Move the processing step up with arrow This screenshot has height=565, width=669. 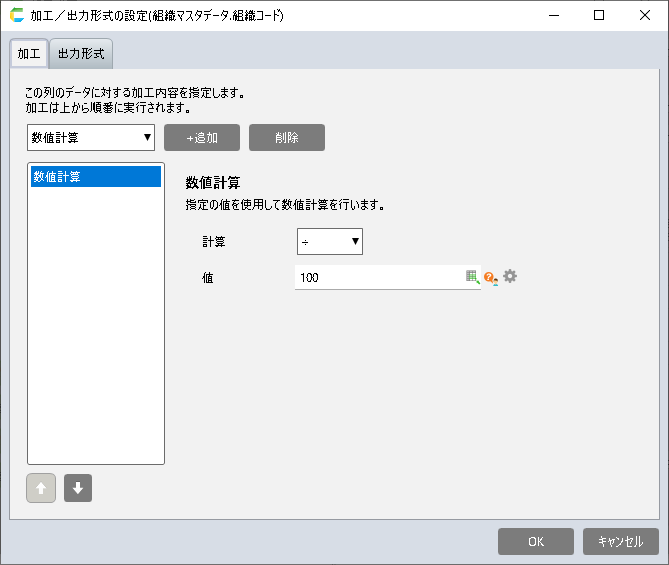point(41,489)
